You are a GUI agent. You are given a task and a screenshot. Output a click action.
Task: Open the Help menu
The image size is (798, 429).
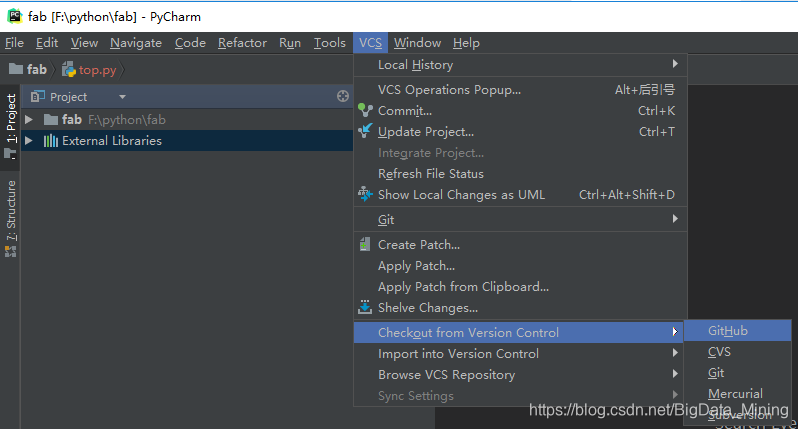click(466, 43)
